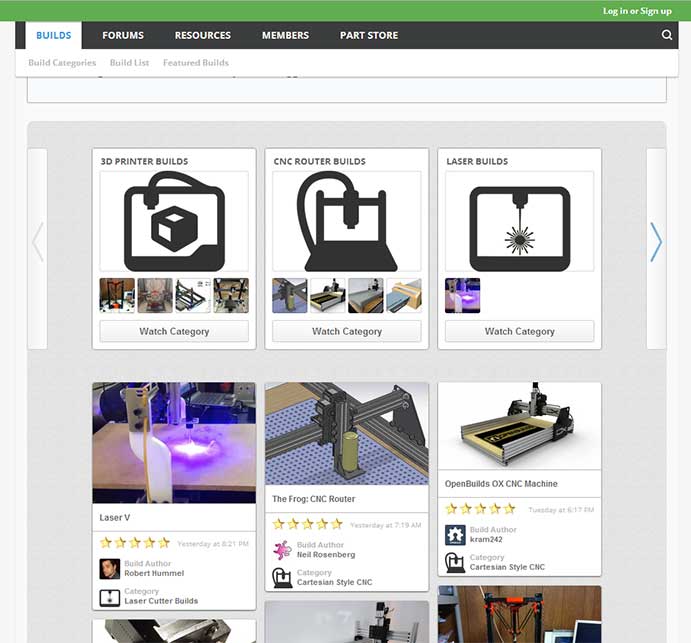Open the Laser V build thumbnail
This screenshot has width=691, height=643.
click(x=174, y=442)
